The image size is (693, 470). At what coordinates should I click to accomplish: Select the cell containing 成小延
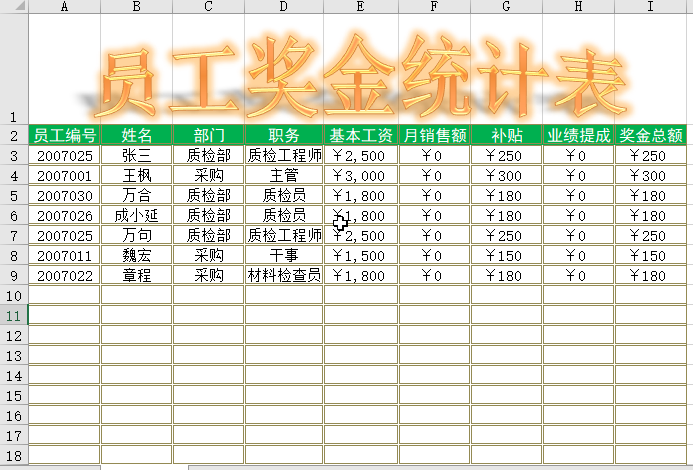pyautogui.click(x=136, y=215)
